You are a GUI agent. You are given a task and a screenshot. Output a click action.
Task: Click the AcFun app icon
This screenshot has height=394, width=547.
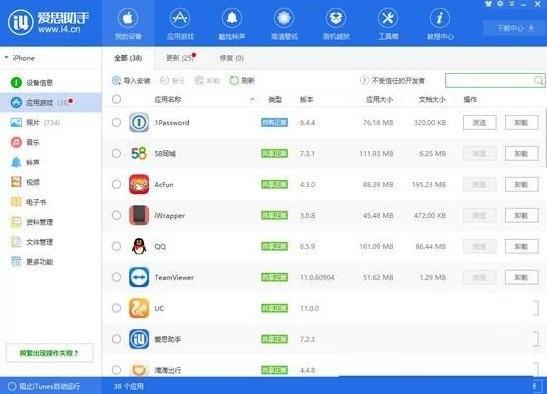[x=139, y=184]
